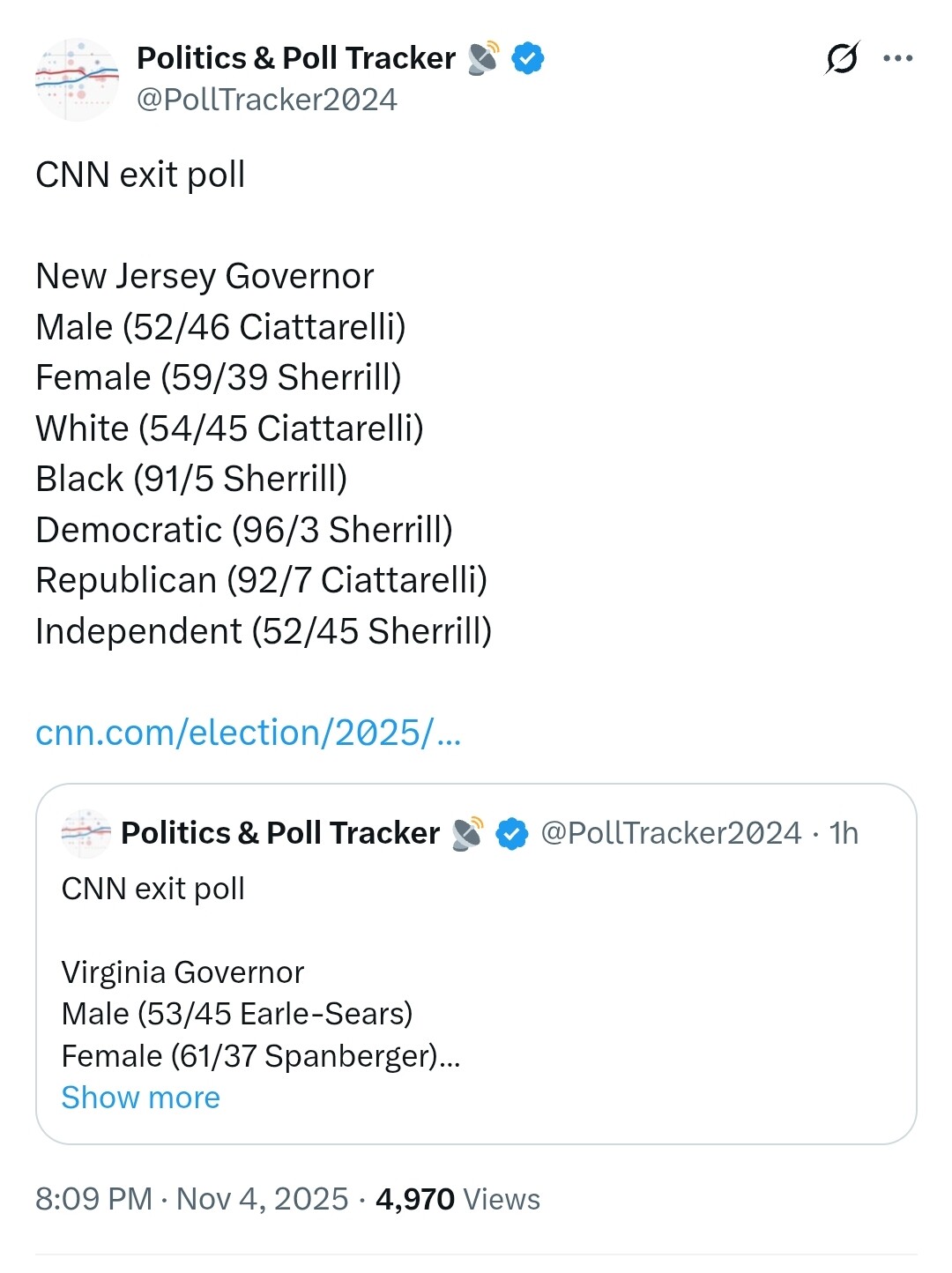Click the satellite emoji beside the header name
The width and height of the screenshot is (952, 1273).
click(x=484, y=58)
